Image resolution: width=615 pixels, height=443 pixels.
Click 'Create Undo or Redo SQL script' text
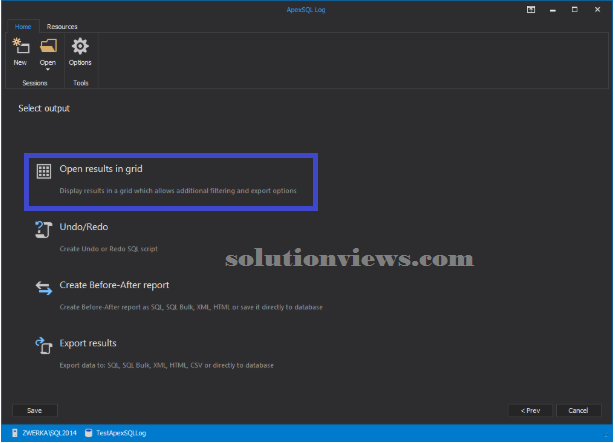coord(109,249)
